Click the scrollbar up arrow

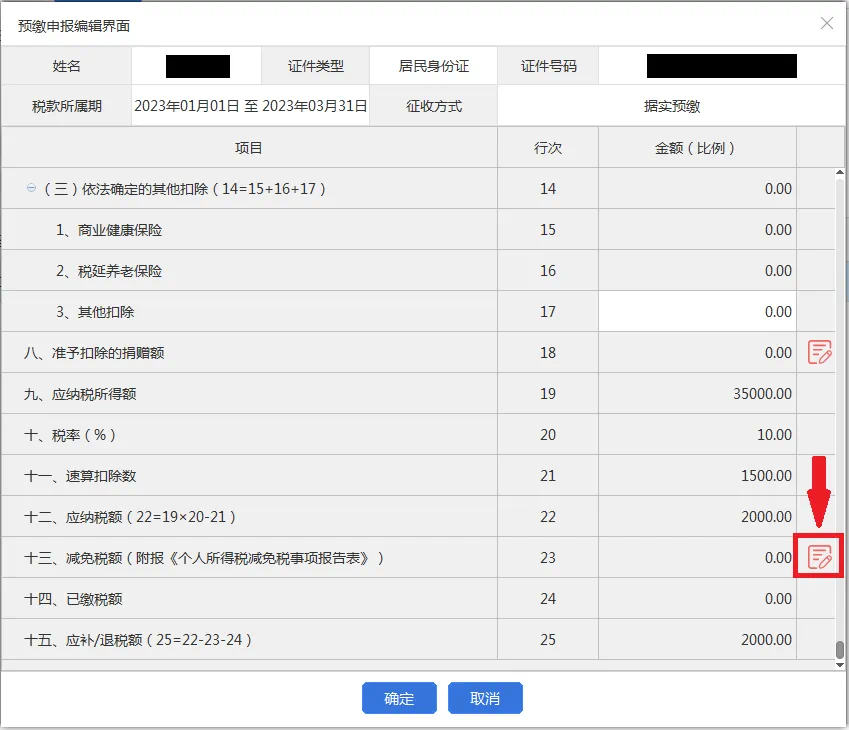point(838,174)
